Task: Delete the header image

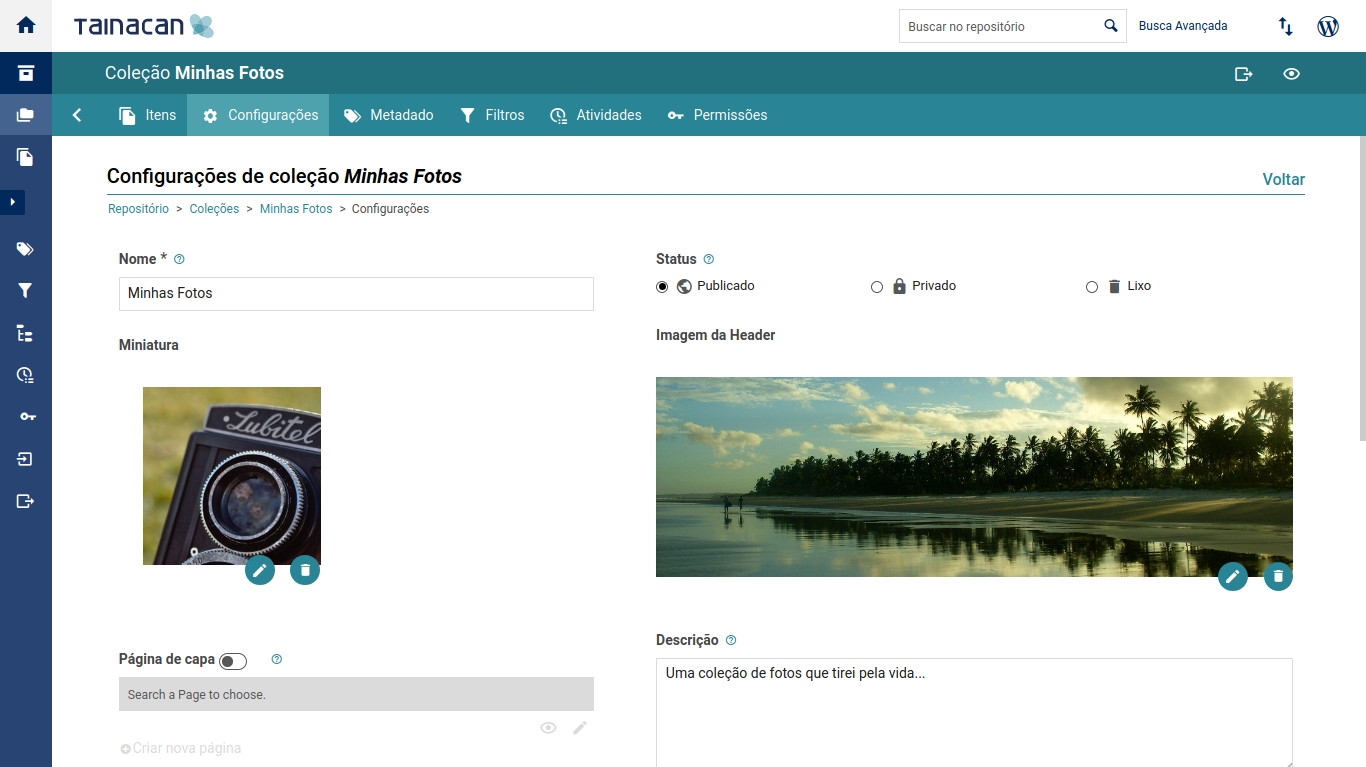Action: click(1278, 576)
